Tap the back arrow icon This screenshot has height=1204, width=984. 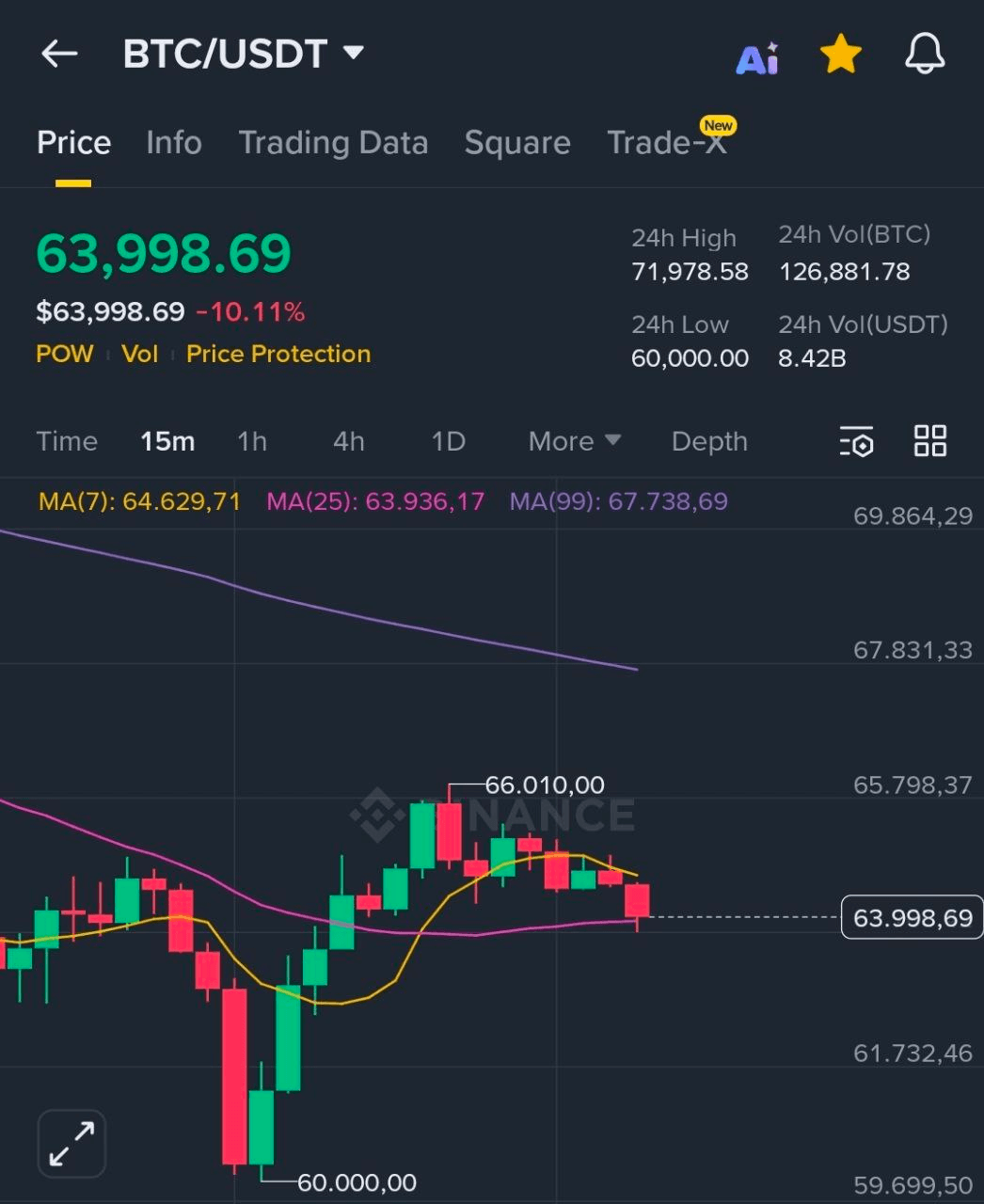point(59,54)
